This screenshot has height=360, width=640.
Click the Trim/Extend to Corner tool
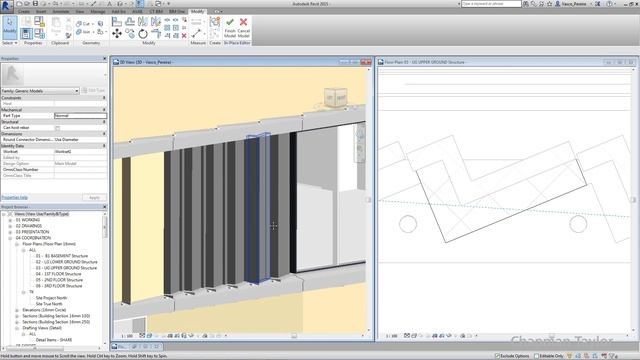pyautogui.click(x=156, y=34)
